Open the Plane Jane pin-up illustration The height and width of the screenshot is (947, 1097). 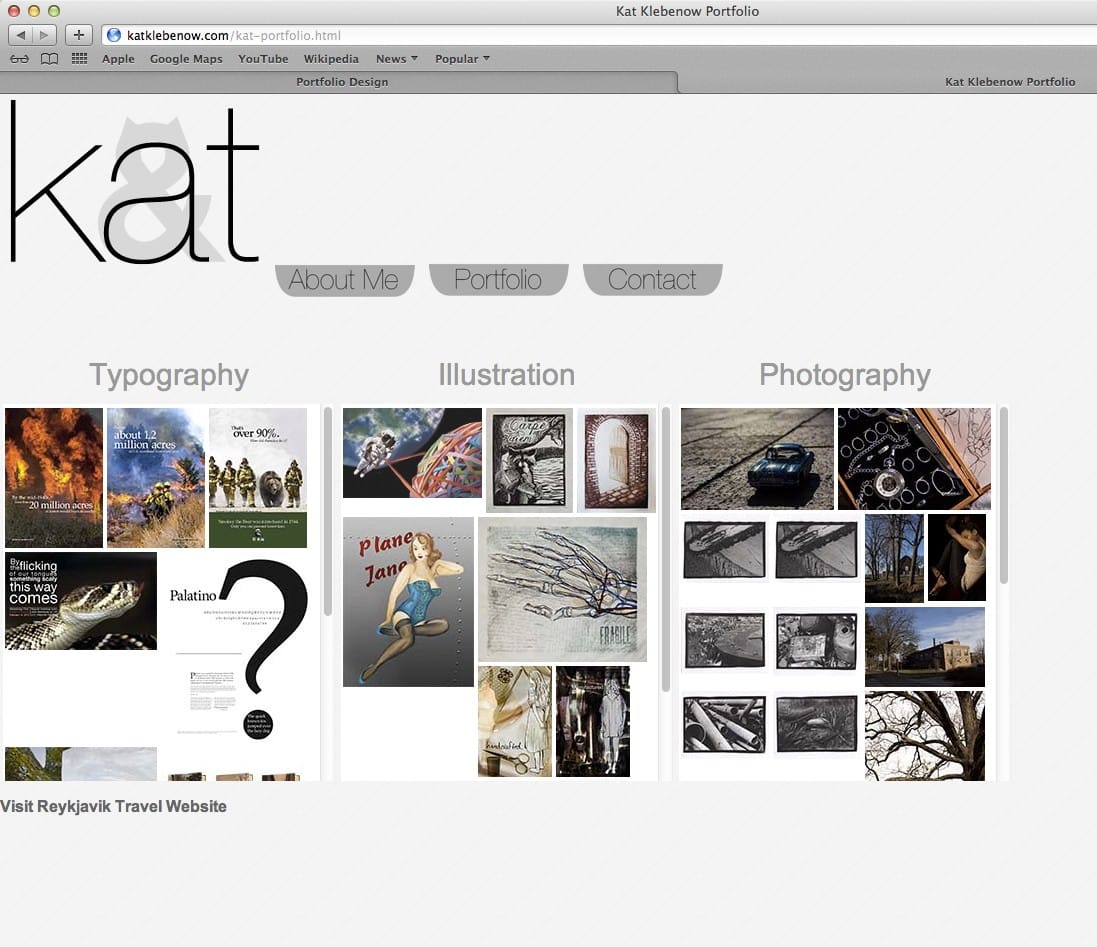click(x=408, y=602)
